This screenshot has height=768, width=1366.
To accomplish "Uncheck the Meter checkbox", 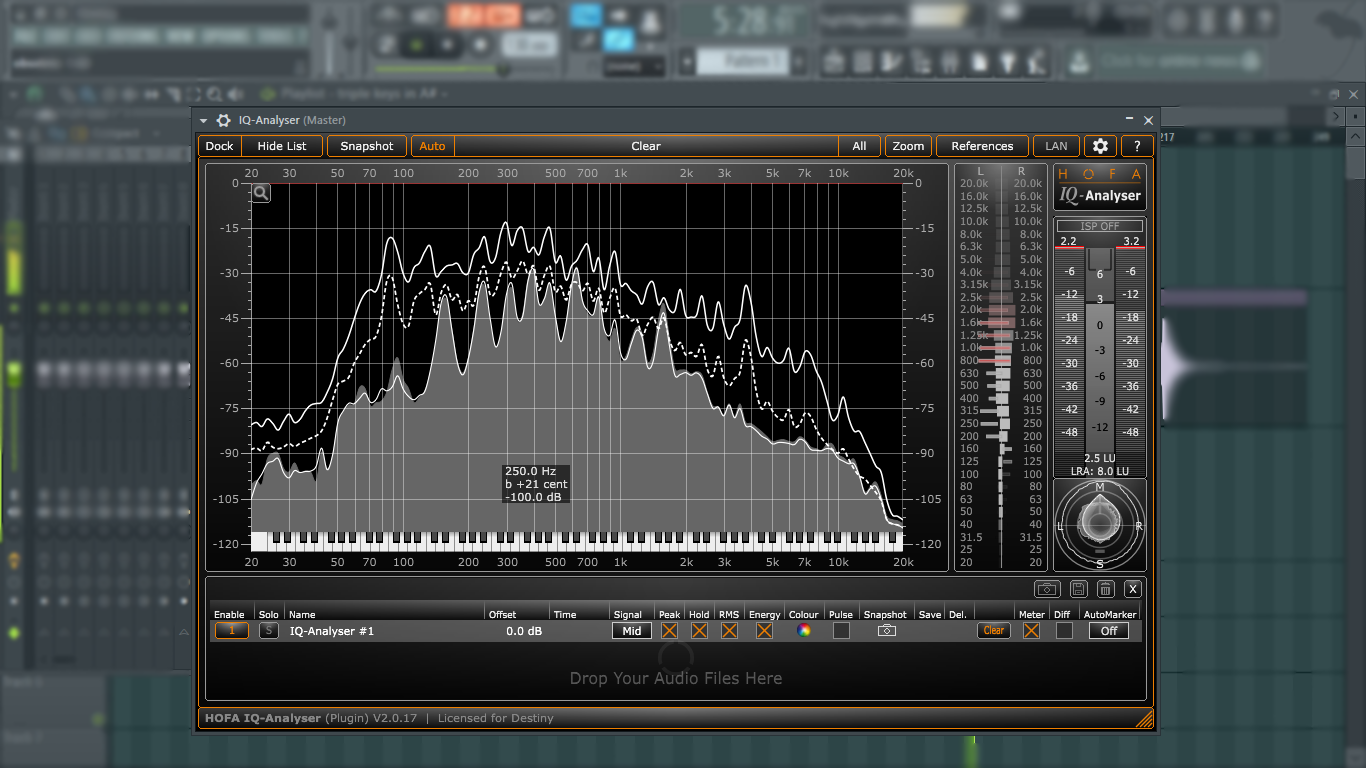I will [x=1031, y=631].
